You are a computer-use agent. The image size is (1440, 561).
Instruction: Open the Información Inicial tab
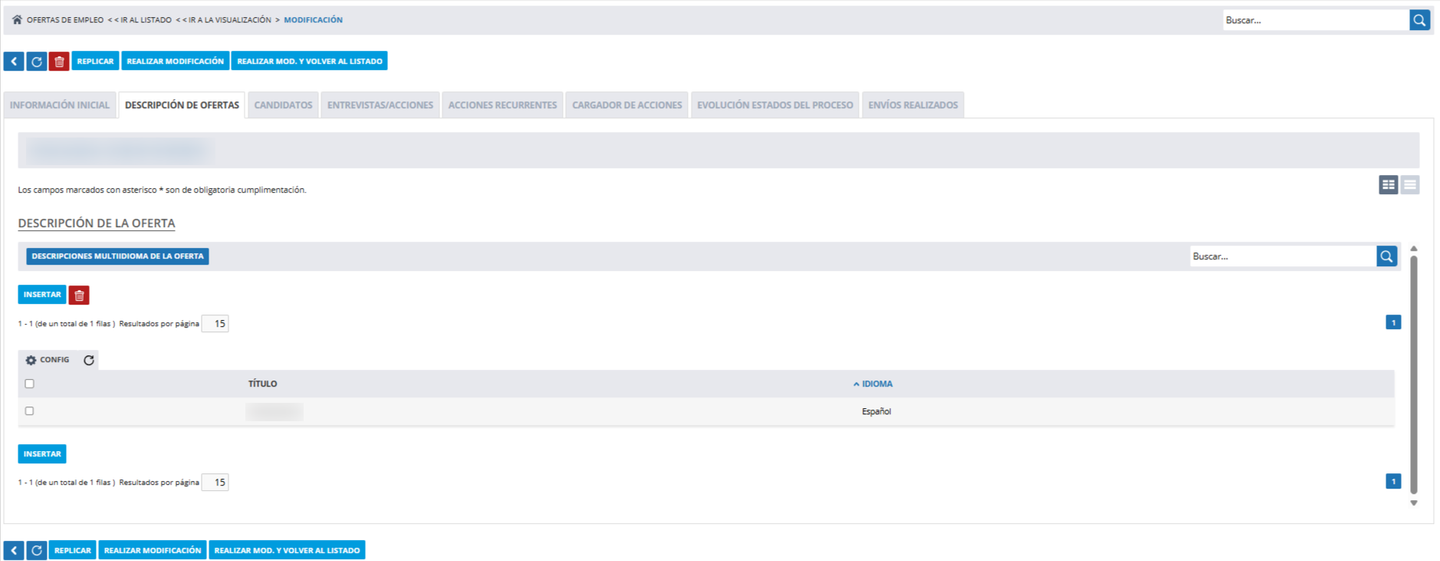[60, 105]
